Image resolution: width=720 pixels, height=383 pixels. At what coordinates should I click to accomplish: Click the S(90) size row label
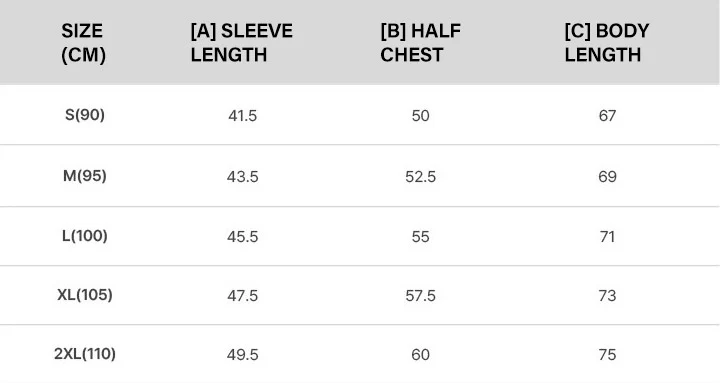coord(85,114)
